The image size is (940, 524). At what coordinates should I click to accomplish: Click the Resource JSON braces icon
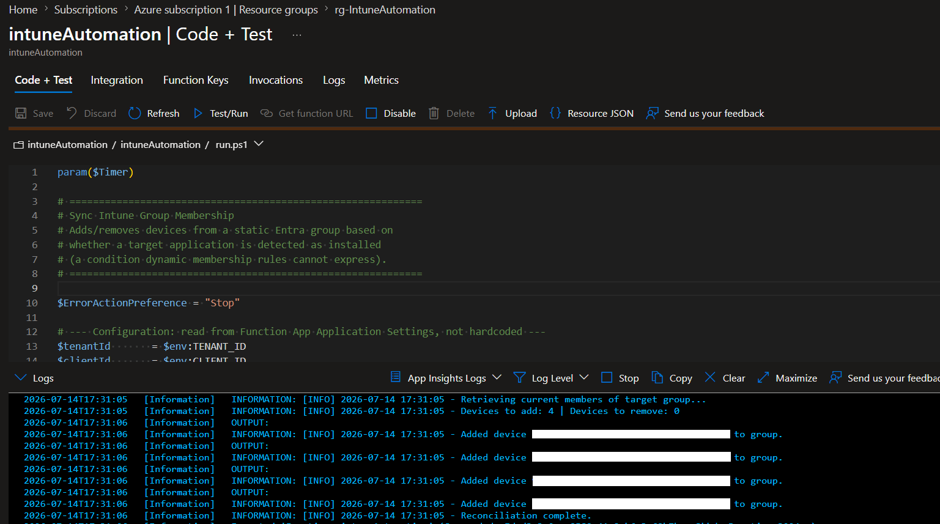point(555,113)
